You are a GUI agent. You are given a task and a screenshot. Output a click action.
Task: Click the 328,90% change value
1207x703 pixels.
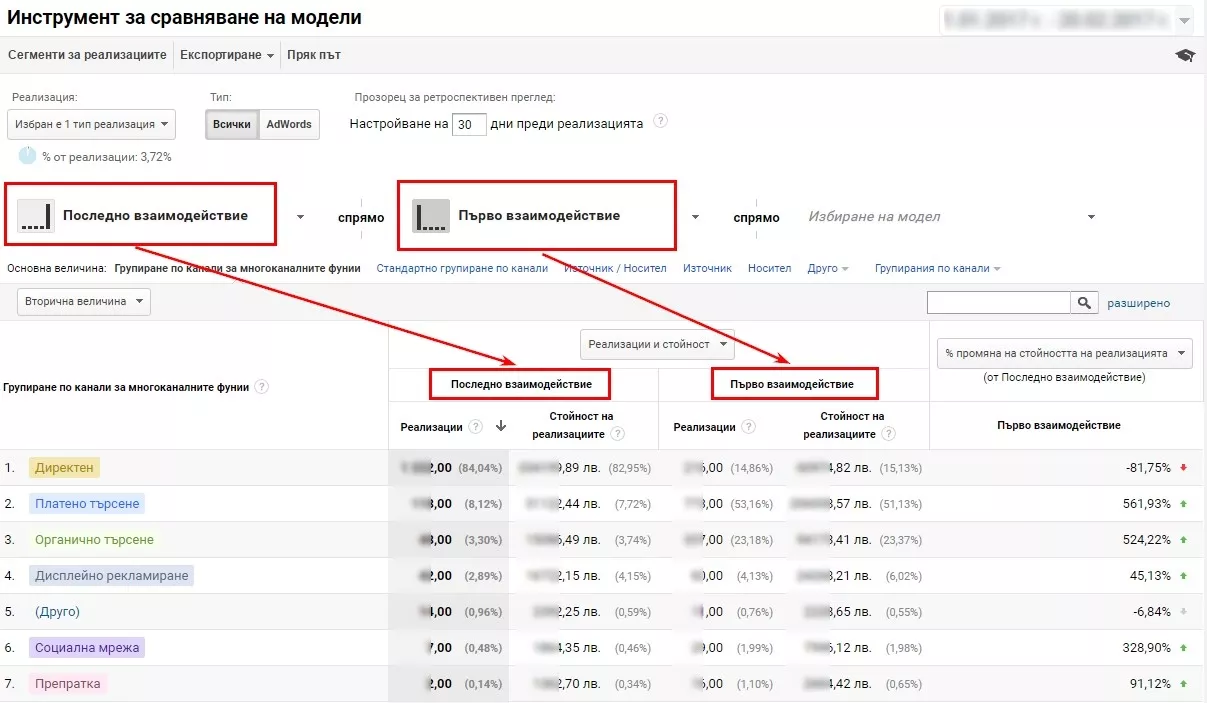pyautogui.click(x=1145, y=647)
